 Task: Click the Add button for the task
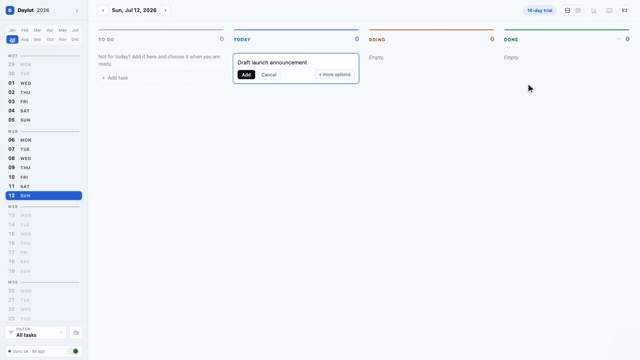click(x=246, y=75)
